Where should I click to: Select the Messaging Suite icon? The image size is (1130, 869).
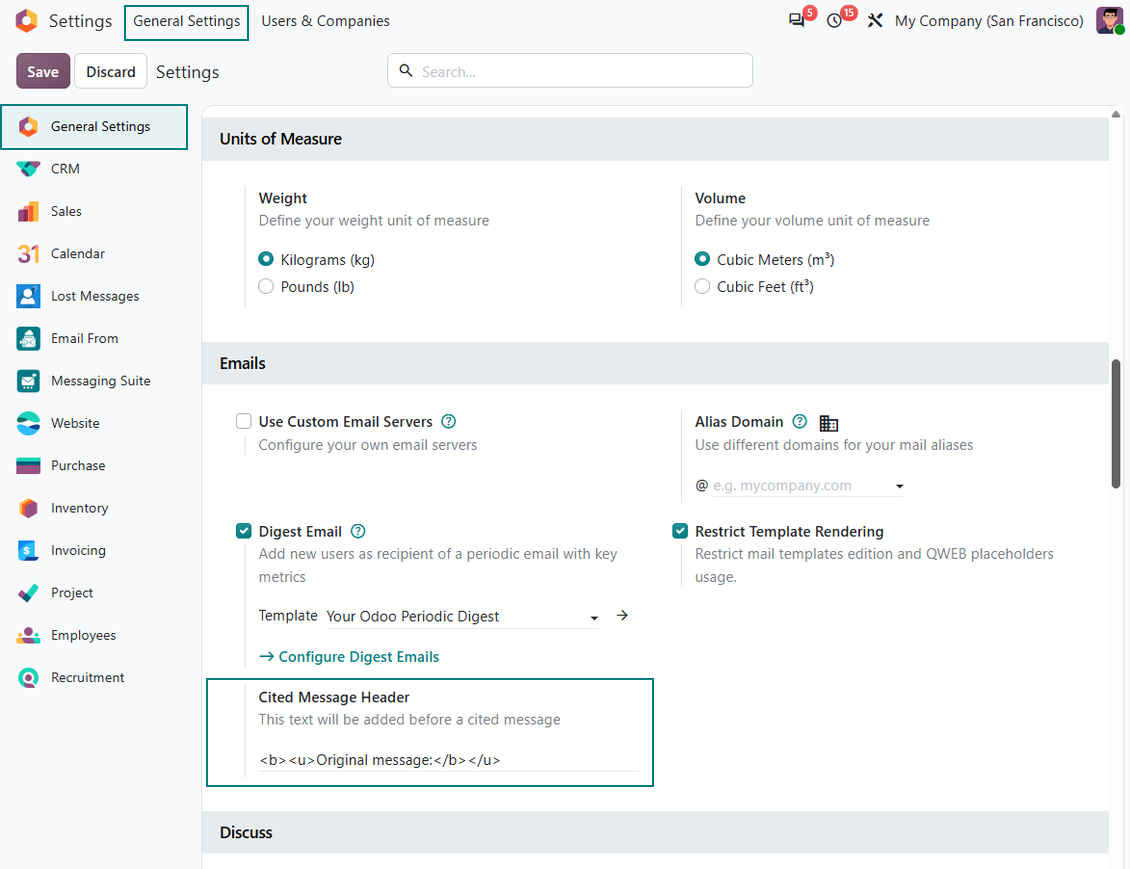[x=28, y=381]
